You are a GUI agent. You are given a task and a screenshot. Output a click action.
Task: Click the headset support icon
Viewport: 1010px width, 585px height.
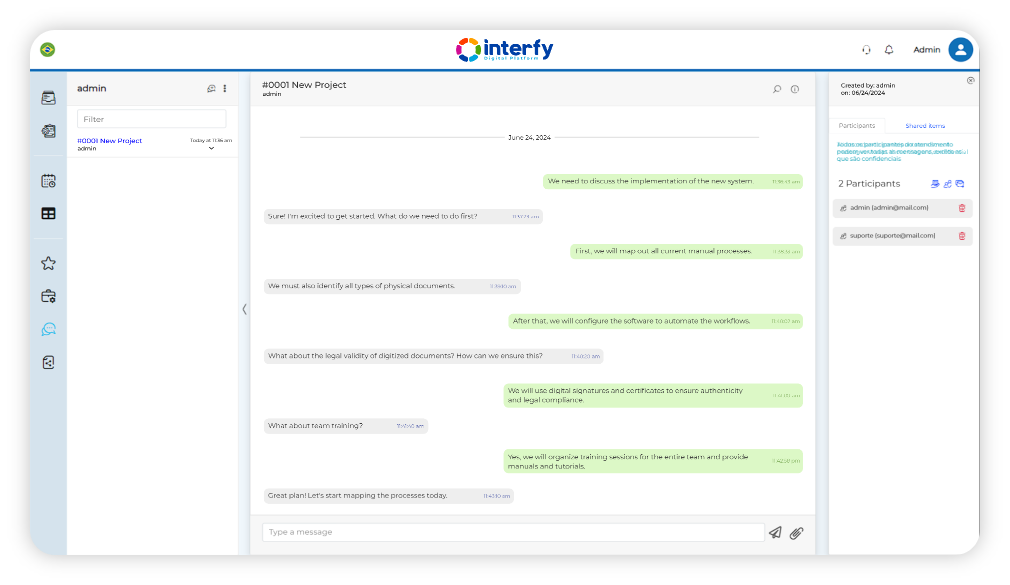tap(866, 50)
